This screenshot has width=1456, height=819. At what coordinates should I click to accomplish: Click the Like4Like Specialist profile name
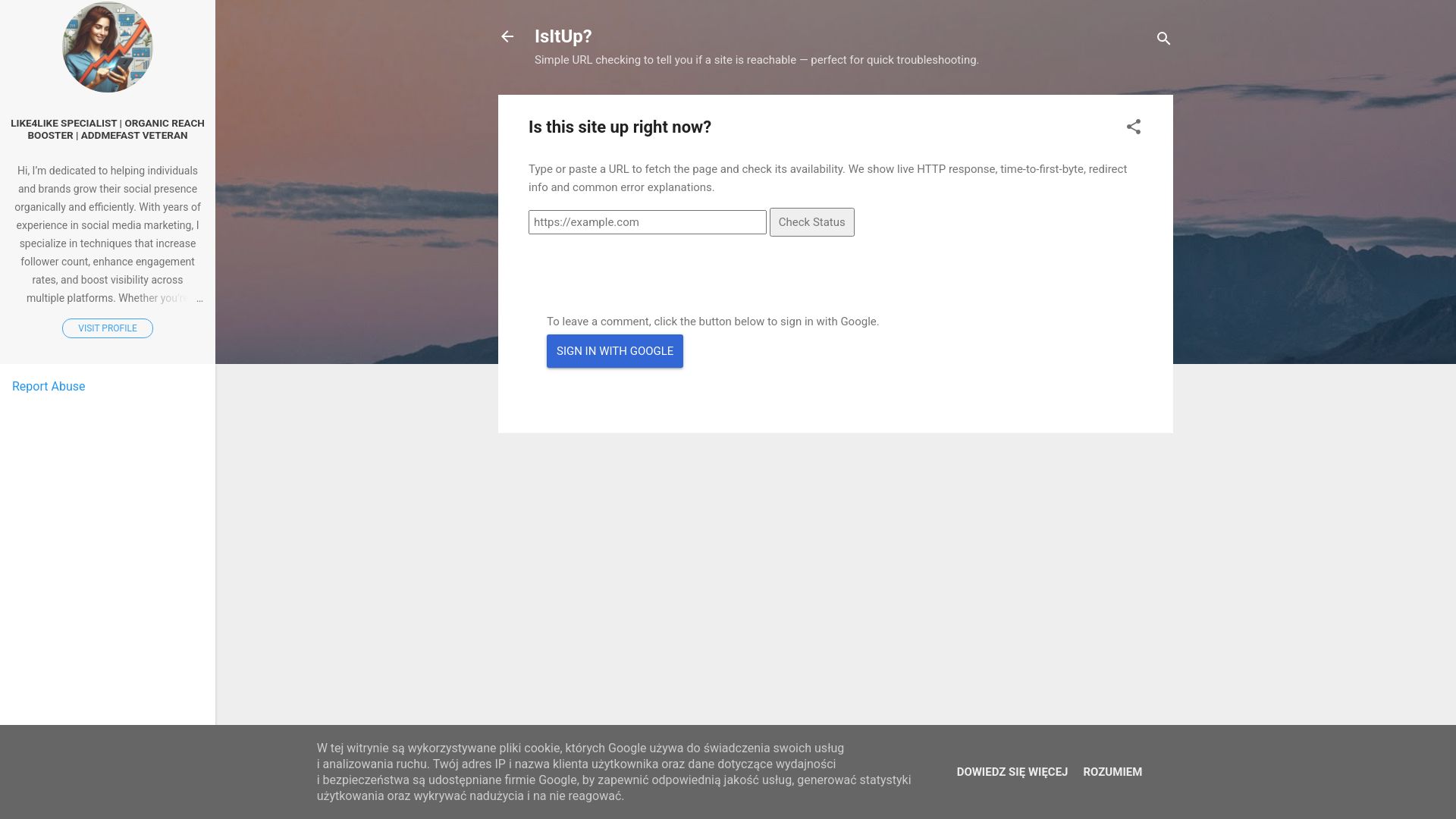pyautogui.click(x=107, y=129)
